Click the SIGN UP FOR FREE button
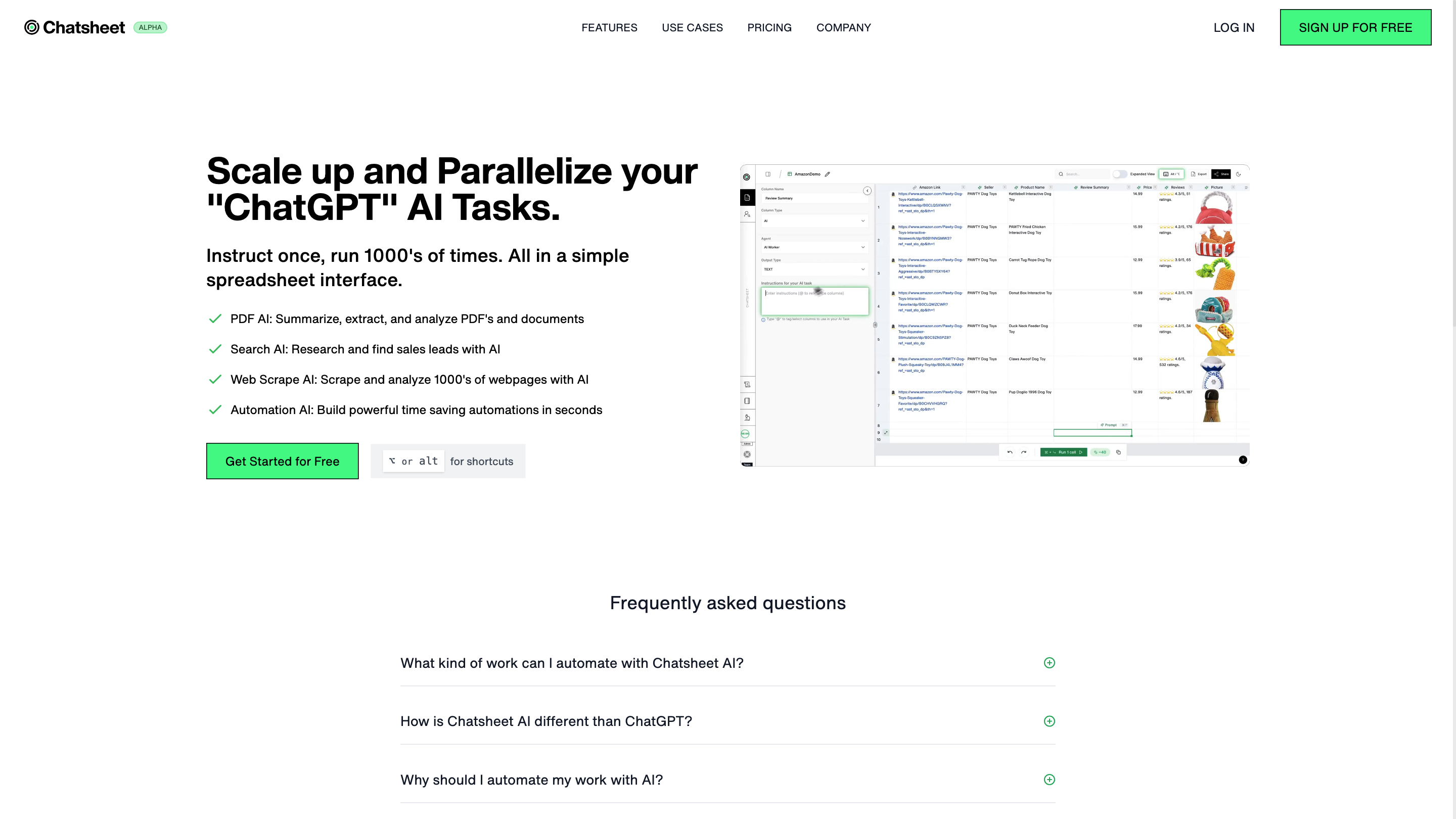Screen dimensions: 1456x819 1355,28
